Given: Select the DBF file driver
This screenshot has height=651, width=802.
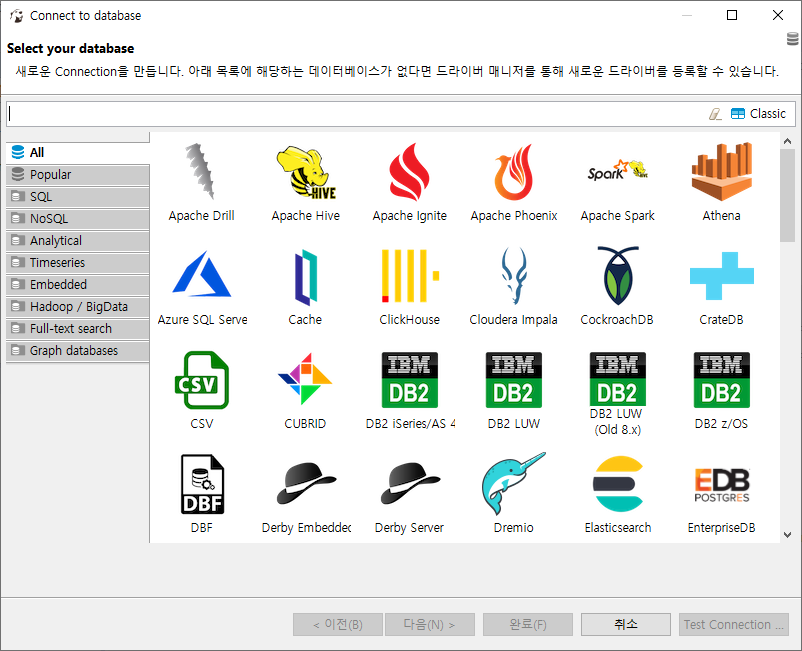Looking at the screenshot, I should tap(203, 484).
